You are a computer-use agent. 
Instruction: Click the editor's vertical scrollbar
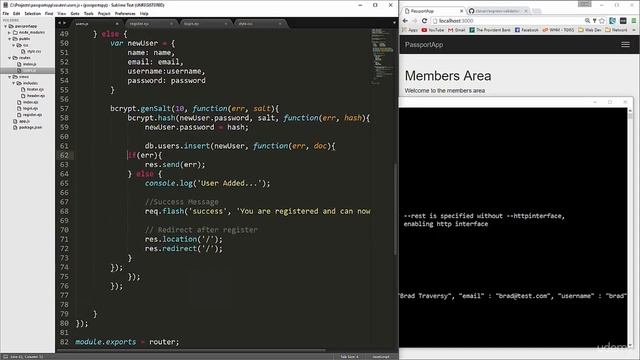tap(395, 209)
